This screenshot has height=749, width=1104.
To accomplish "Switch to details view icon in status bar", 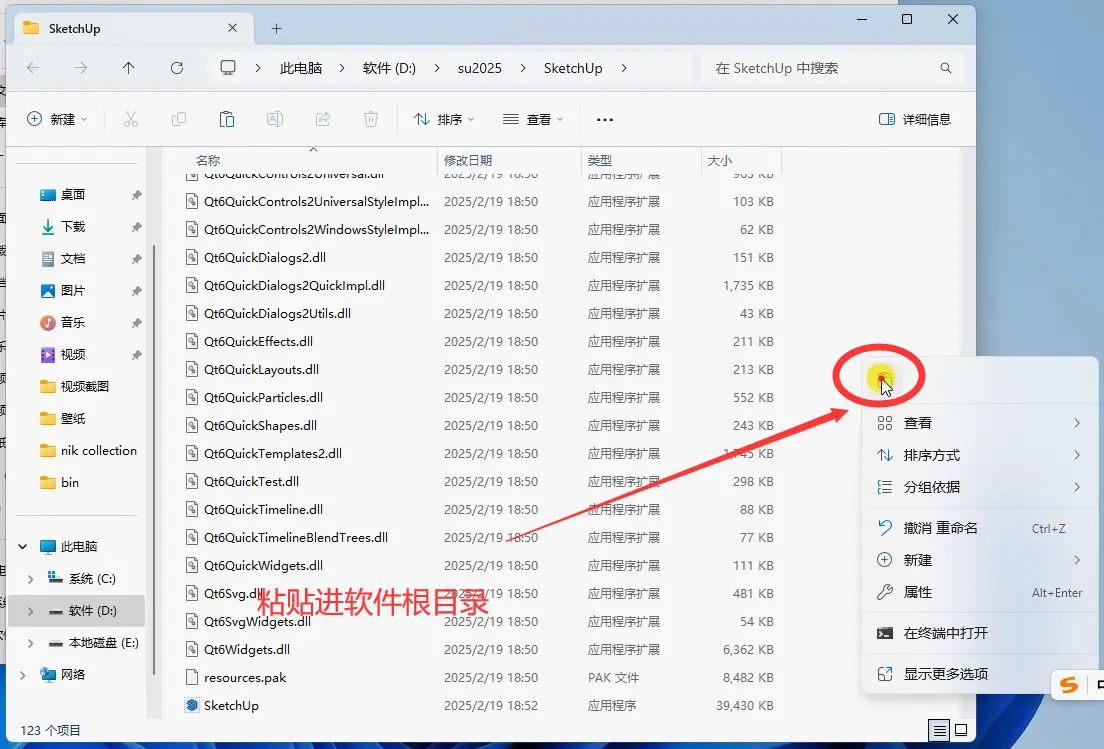I will [x=939, y=731].
